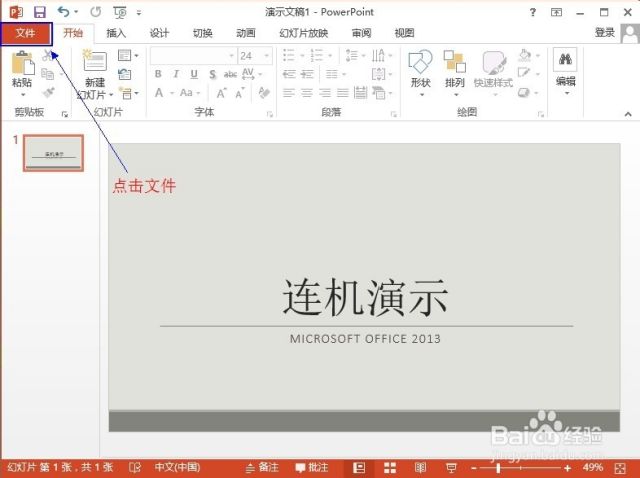Click the 粘贴 paste icon
Viewport: 640px width, 478px height.
point(22,63)
